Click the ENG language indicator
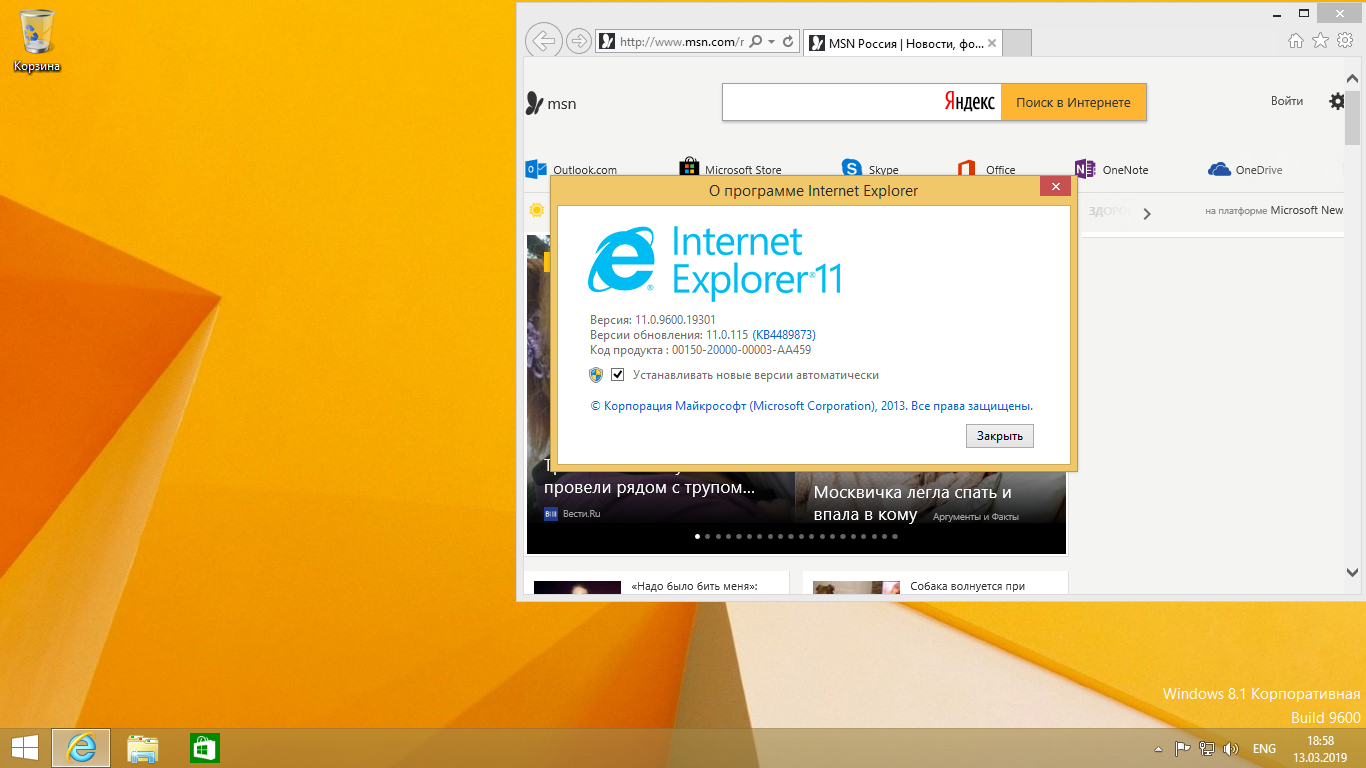Image resolution: width=1366 pixels, height=768 pixels. (1264, 748)
